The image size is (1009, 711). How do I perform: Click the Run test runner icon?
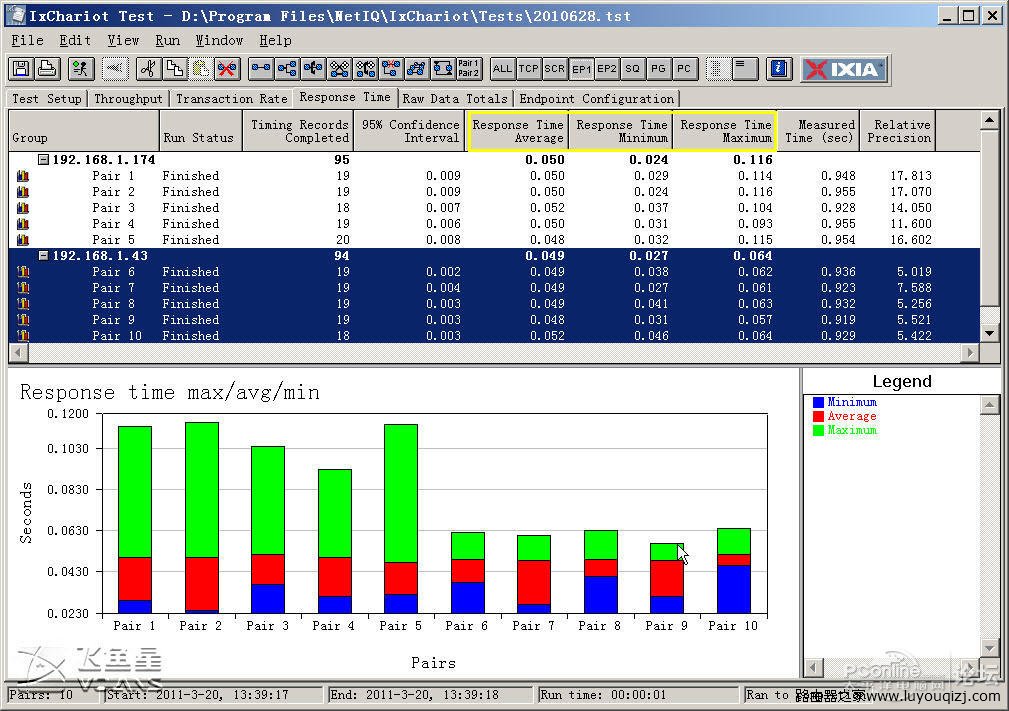(x=80, y=69)
